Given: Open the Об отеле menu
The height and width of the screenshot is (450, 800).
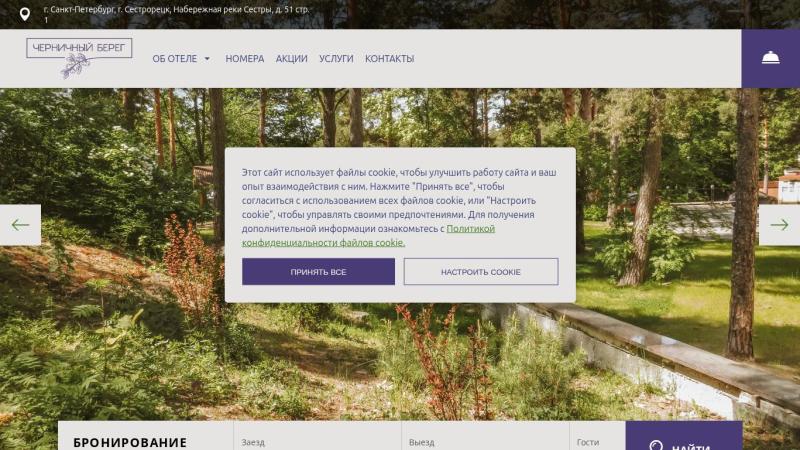Looking at the screenshot, I should pos(174,59).
